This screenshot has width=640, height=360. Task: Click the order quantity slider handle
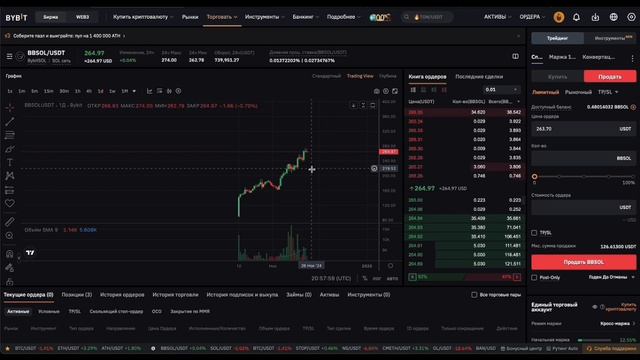tap(534, 176)
